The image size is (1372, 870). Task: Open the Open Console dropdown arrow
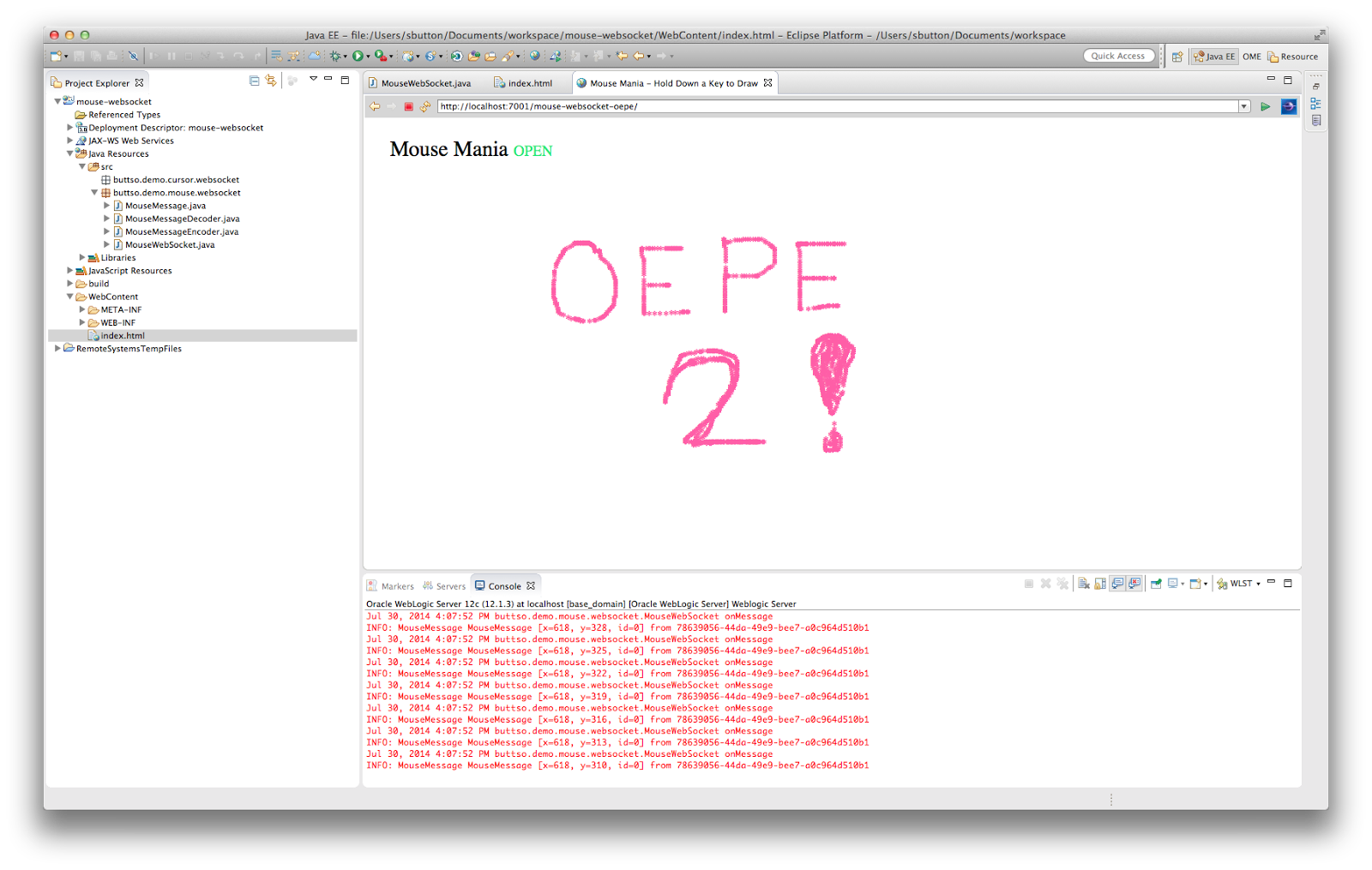point(1206,584)
